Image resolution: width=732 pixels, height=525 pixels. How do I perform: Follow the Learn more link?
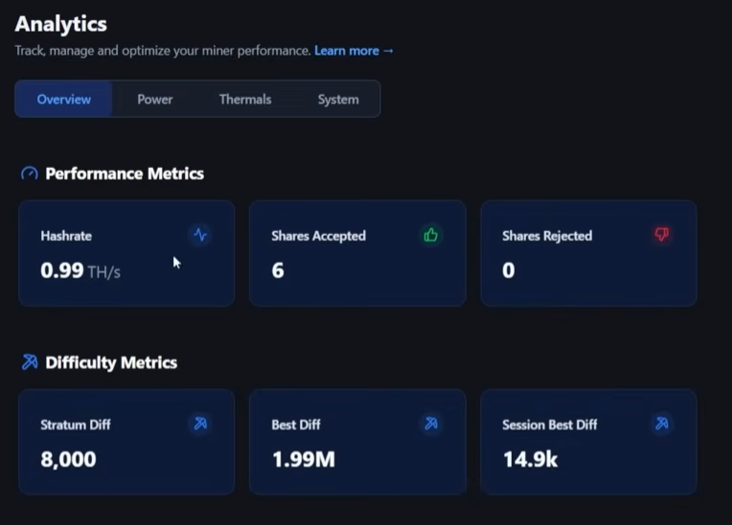[x=354, y=51]
